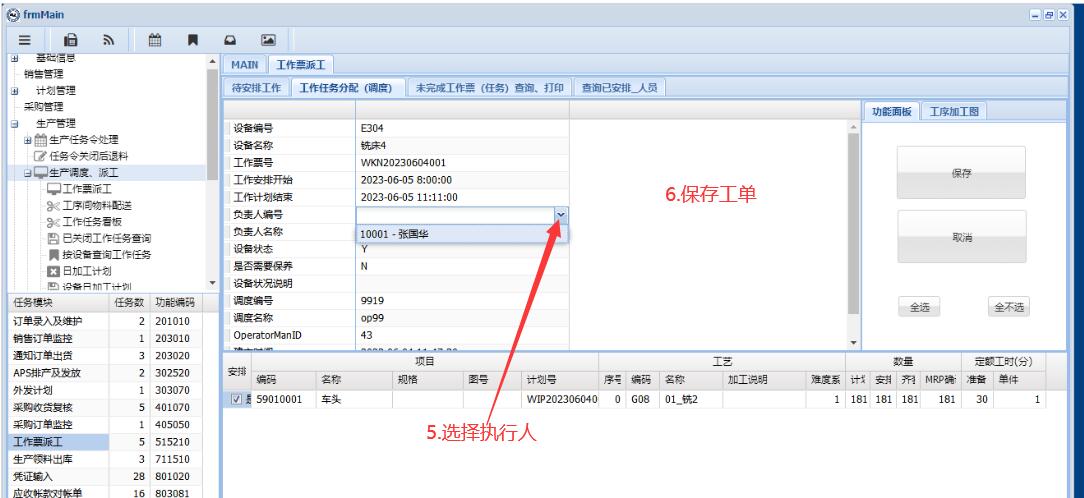Expand the 生产任务令处理 node

[28, 140]
